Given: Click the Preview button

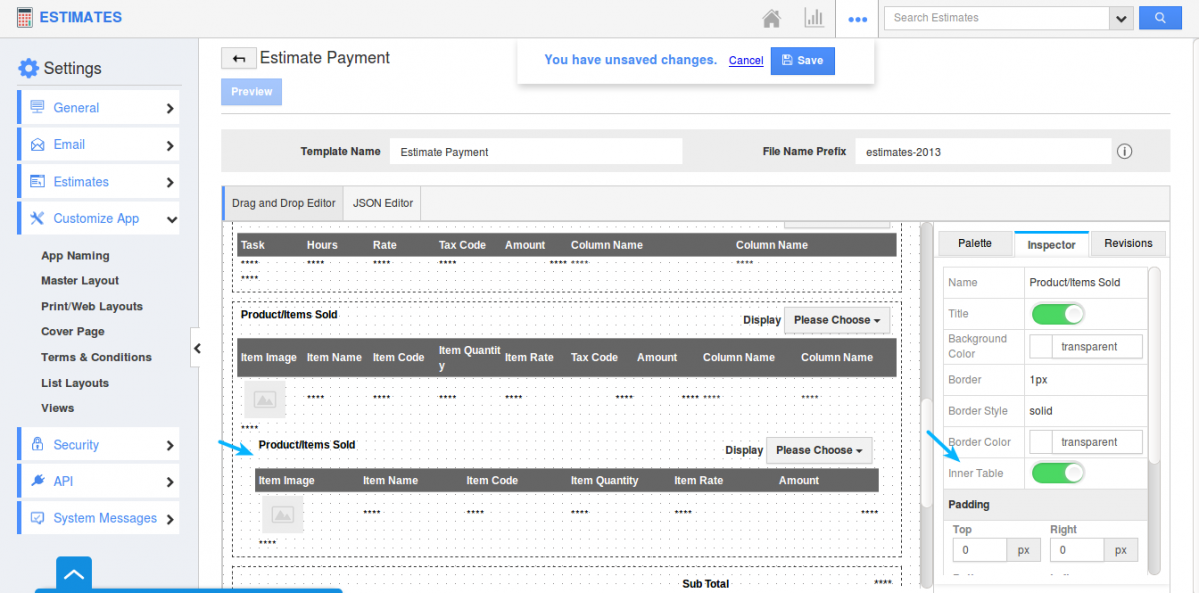Looking at the screenshot, I should [x=252, y=92].
